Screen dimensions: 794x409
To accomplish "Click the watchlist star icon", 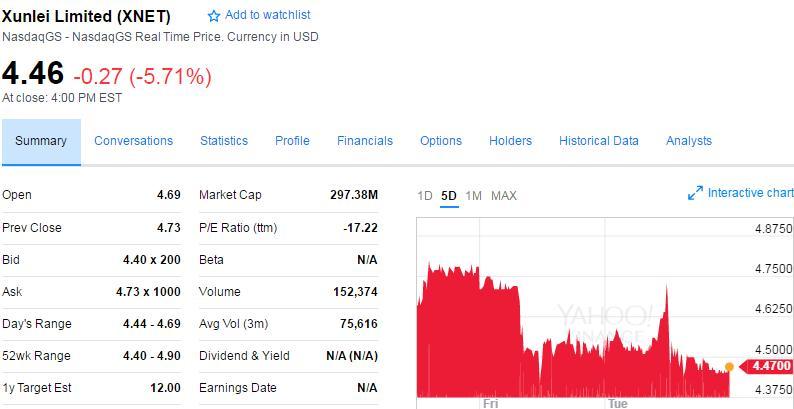I will pyautogui.click(x=213, y=16).
